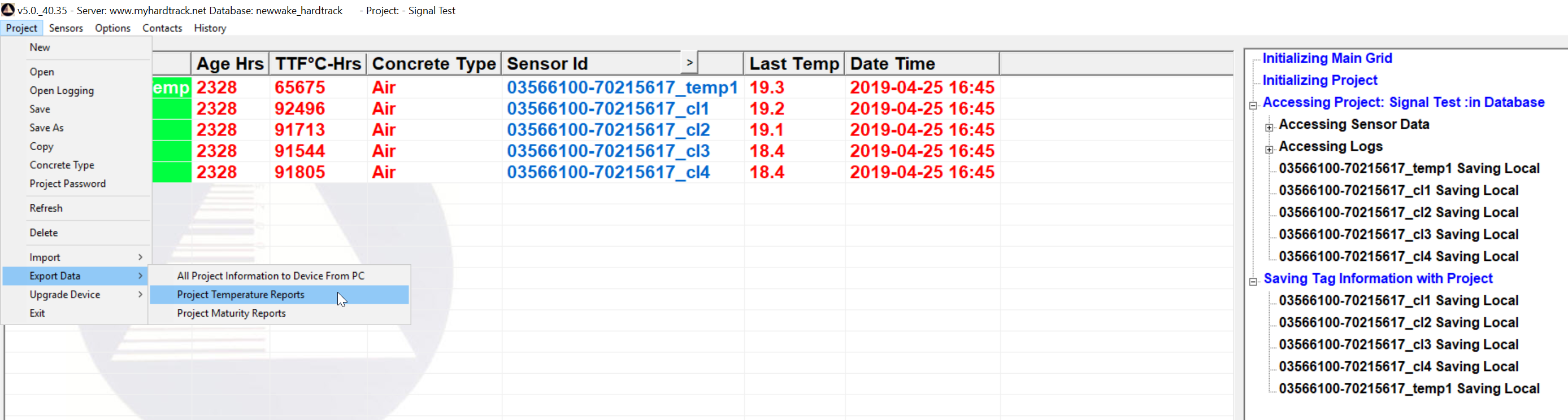Image resolution: width=1568 pixels, height=420 pixels.
Task: Select Accessing Project: Signal Test log entry
Action: (1404, 102)
